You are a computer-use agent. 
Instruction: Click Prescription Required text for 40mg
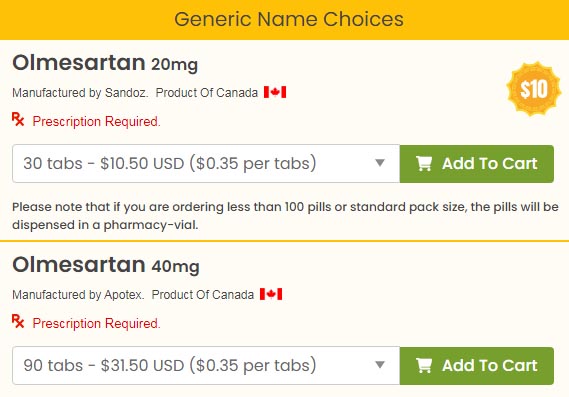97,323
